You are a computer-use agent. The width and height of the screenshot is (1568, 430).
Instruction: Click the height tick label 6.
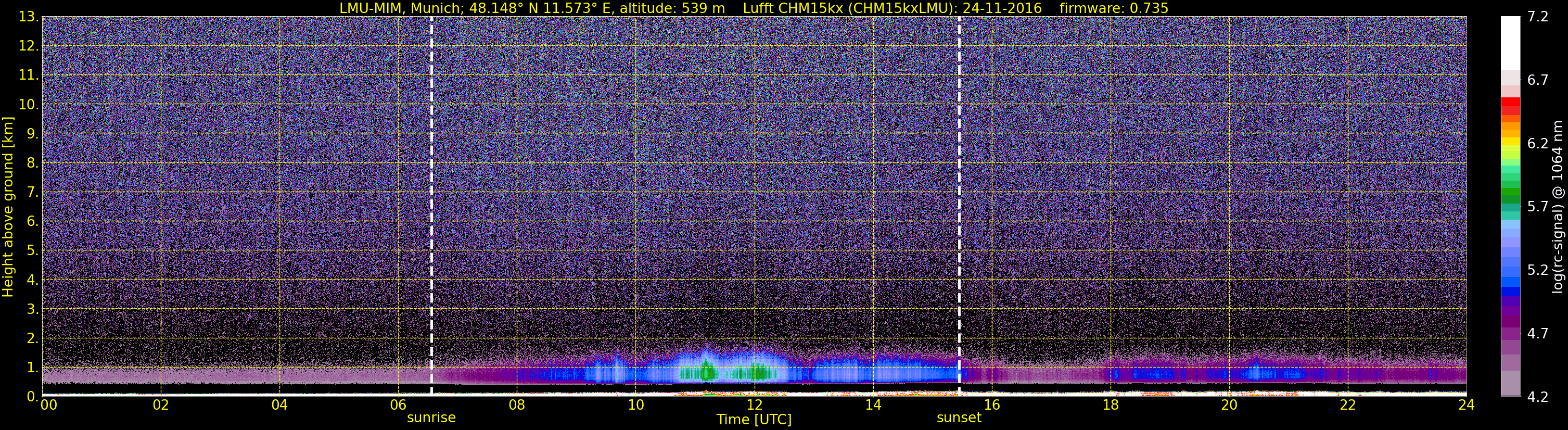coord(32,221)
